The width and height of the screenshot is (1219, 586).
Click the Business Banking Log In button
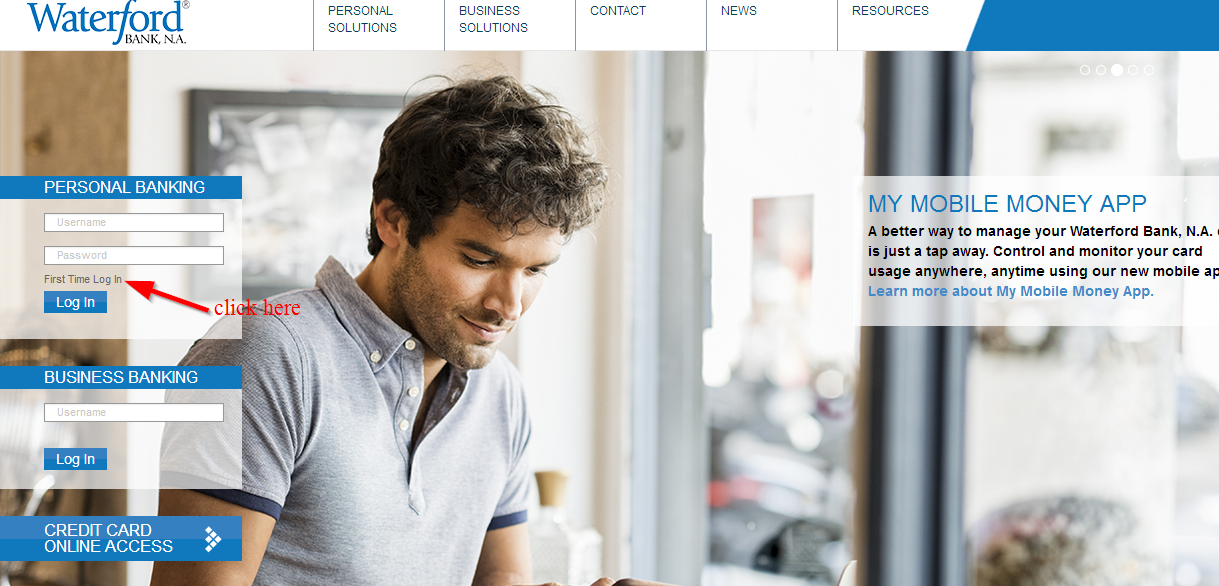(x=75, y=459)
